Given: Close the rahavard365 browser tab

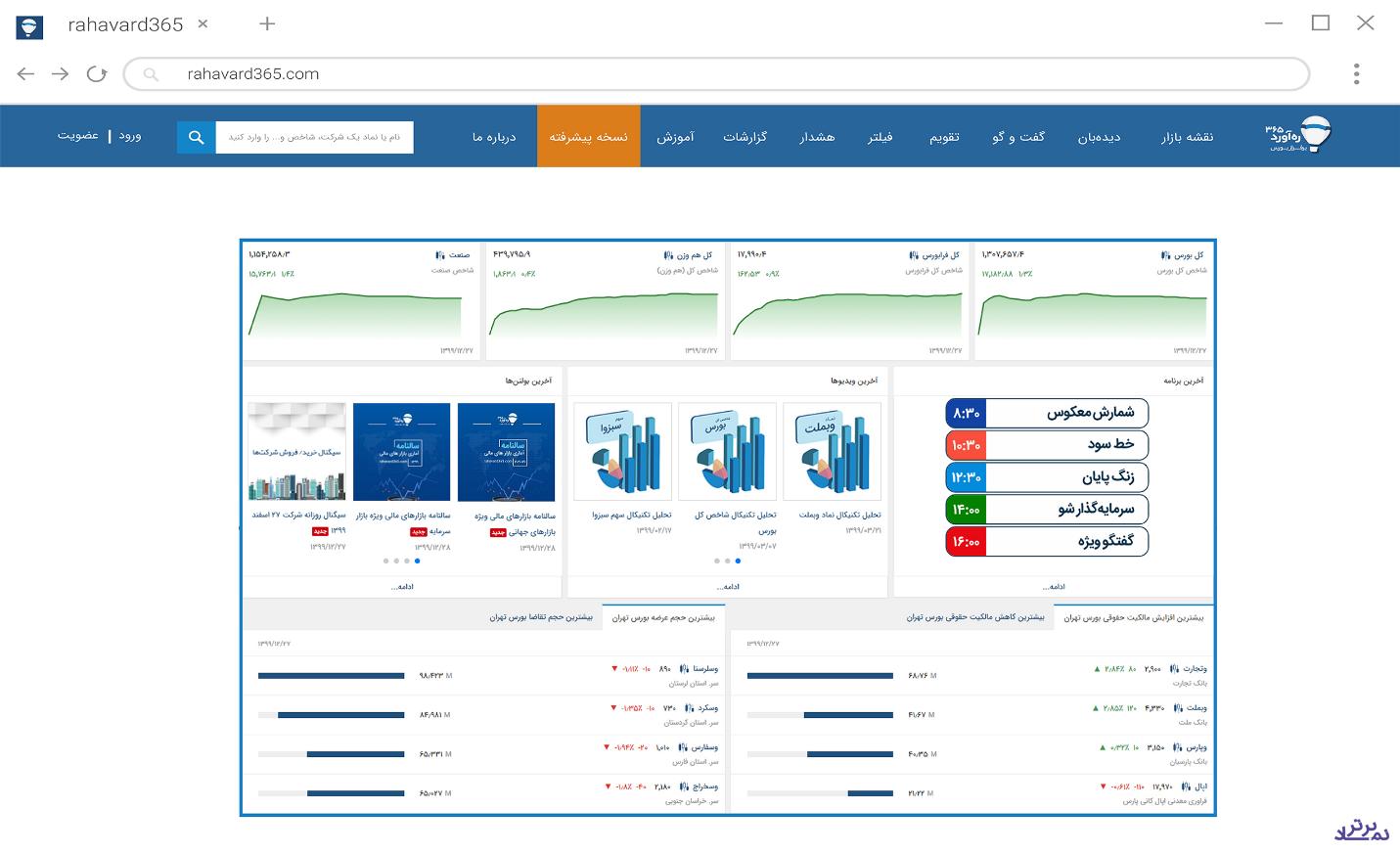Looking at the screenshot, I should 203,24.
